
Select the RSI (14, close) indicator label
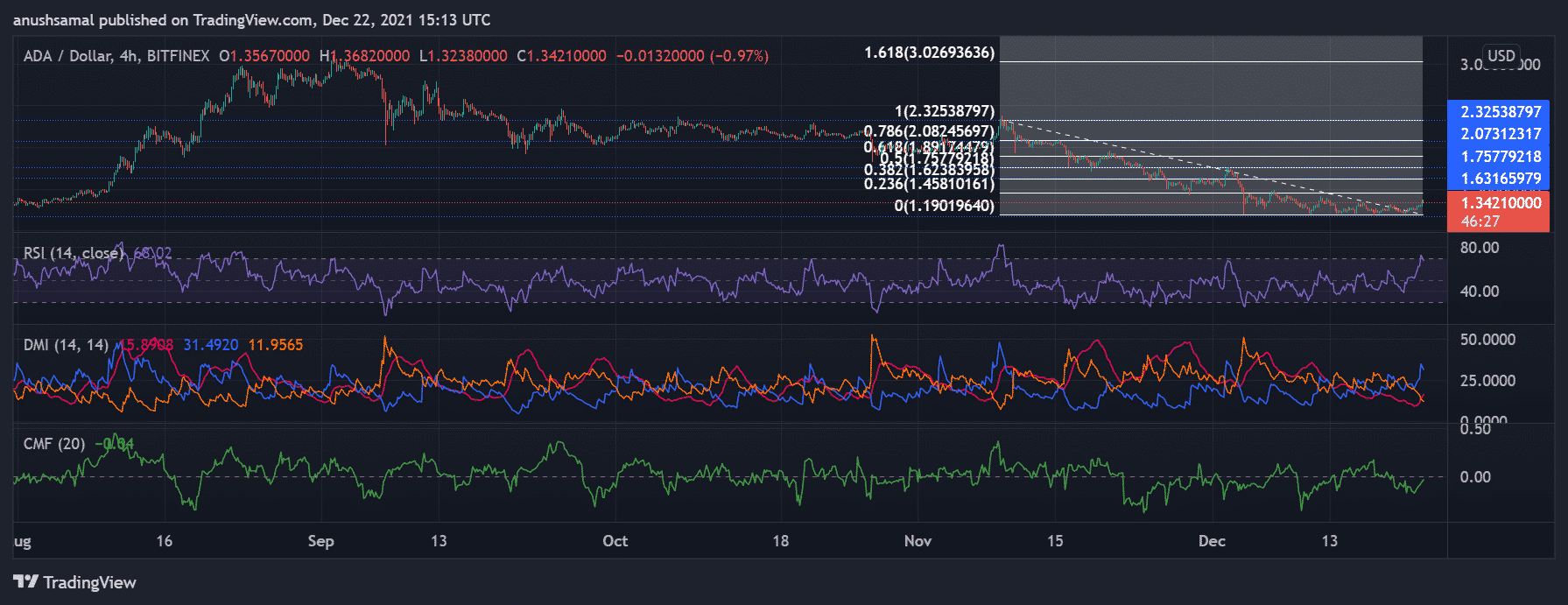point(73,253)
